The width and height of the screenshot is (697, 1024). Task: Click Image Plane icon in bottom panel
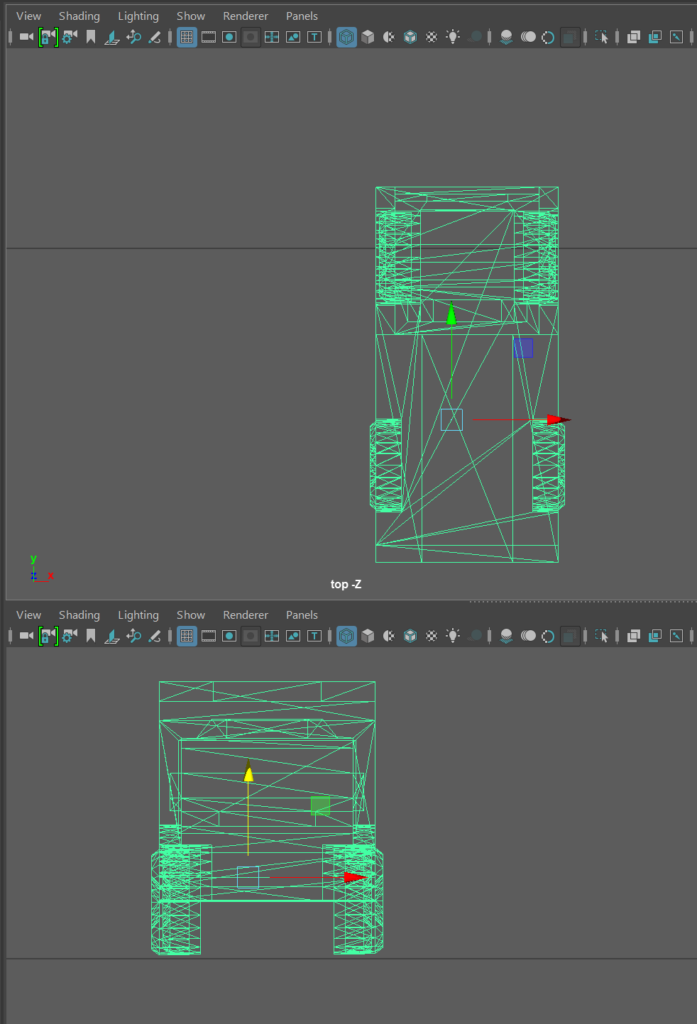coord(112,636)
